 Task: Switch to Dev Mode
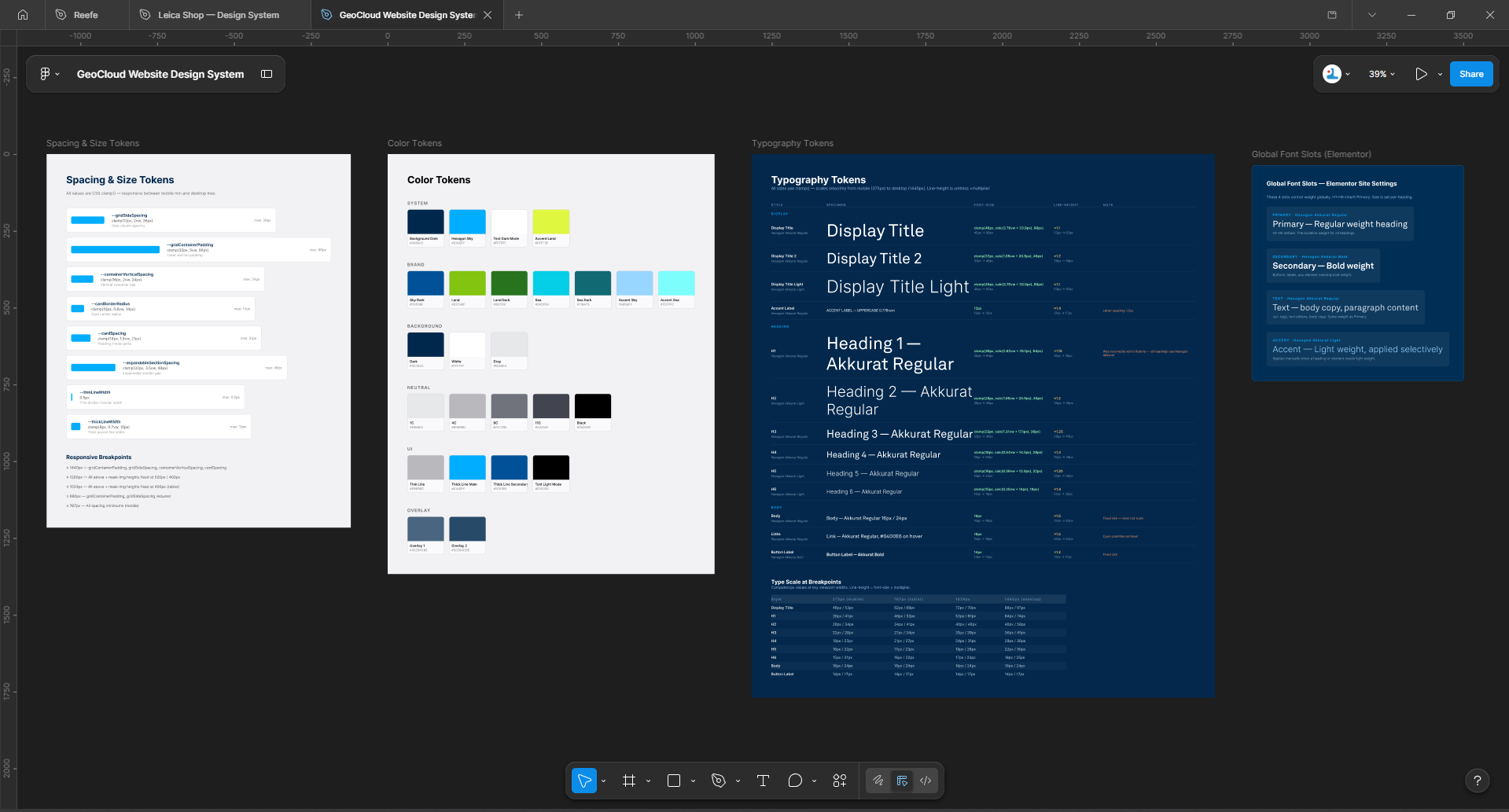[x=926, y=781]
